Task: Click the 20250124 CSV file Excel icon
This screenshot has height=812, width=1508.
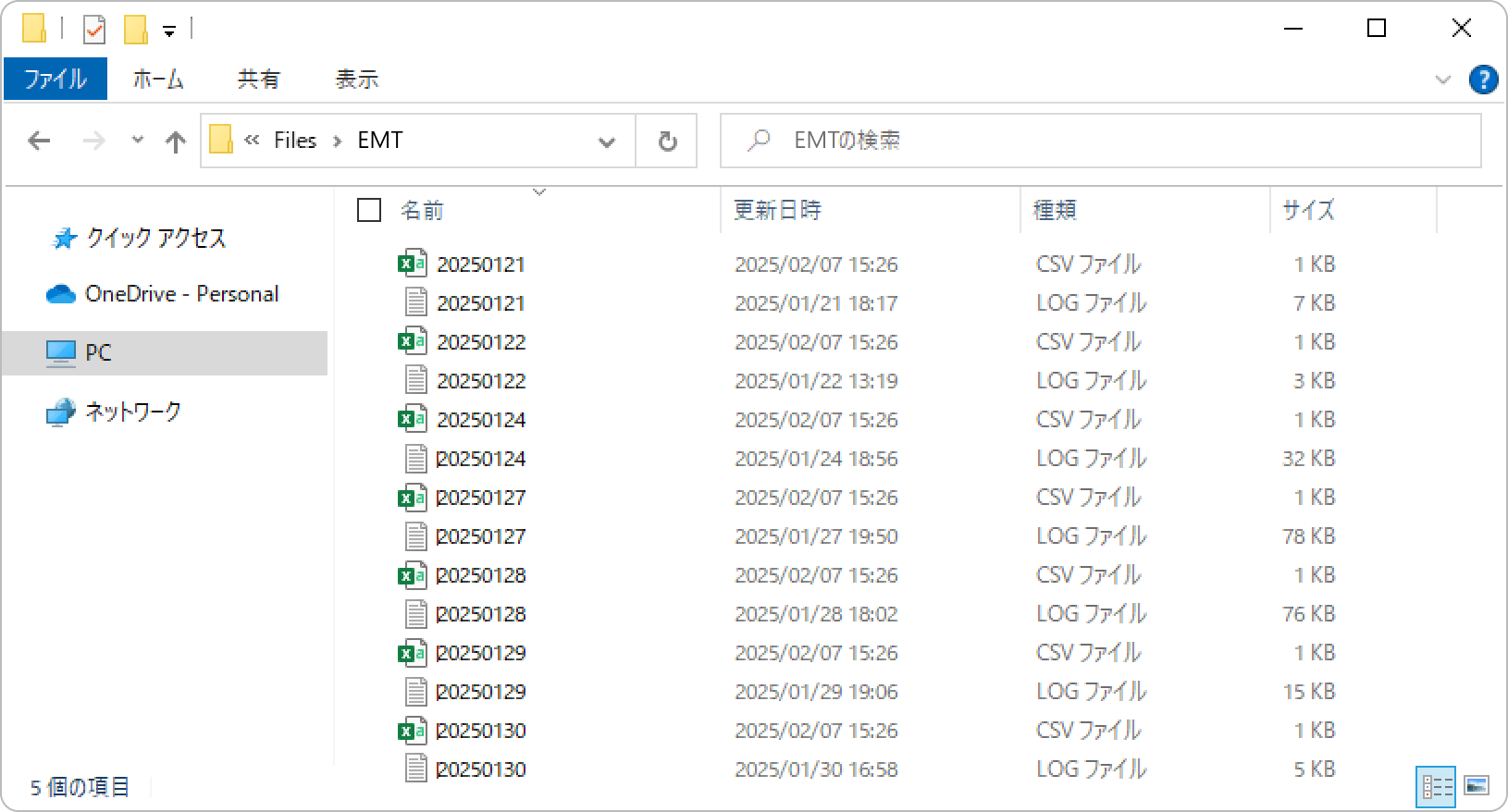Action: pyautogui.click(x=413, y=419)
